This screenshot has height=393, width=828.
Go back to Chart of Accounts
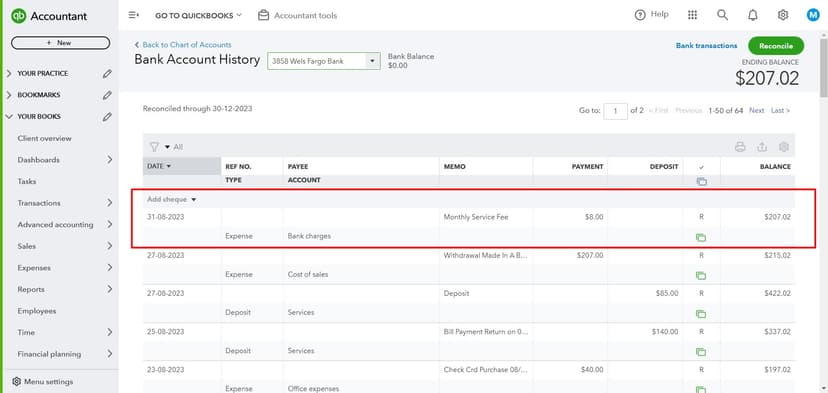(183, 45)
